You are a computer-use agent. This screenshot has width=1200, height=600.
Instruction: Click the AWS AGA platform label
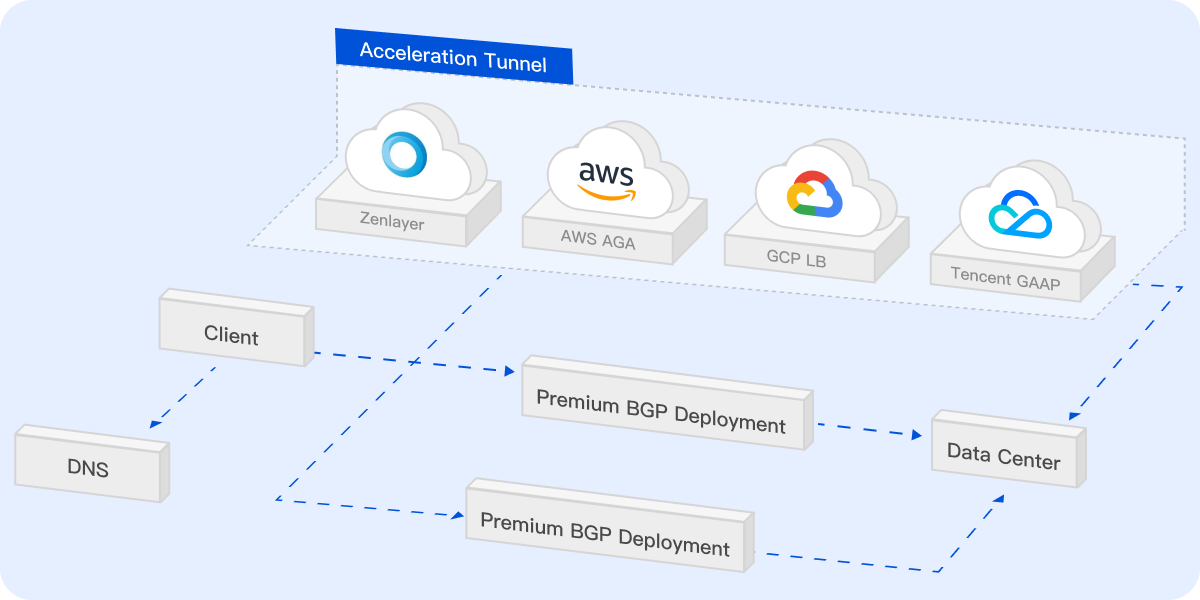[x=597, y=242]
